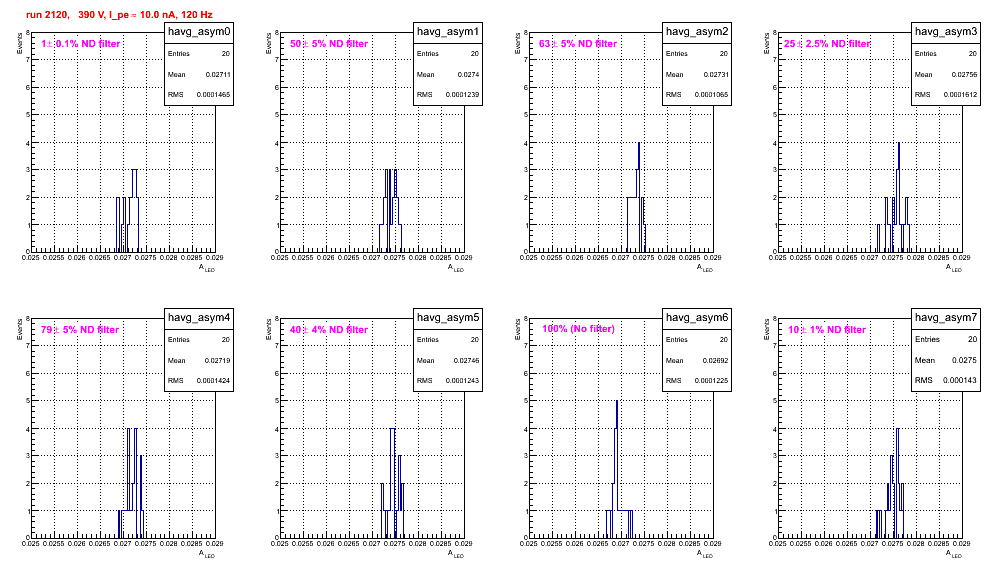Click mean value 0.0274 in havg_asym1
Screen dimensions: 996x572
coord(469,74)
